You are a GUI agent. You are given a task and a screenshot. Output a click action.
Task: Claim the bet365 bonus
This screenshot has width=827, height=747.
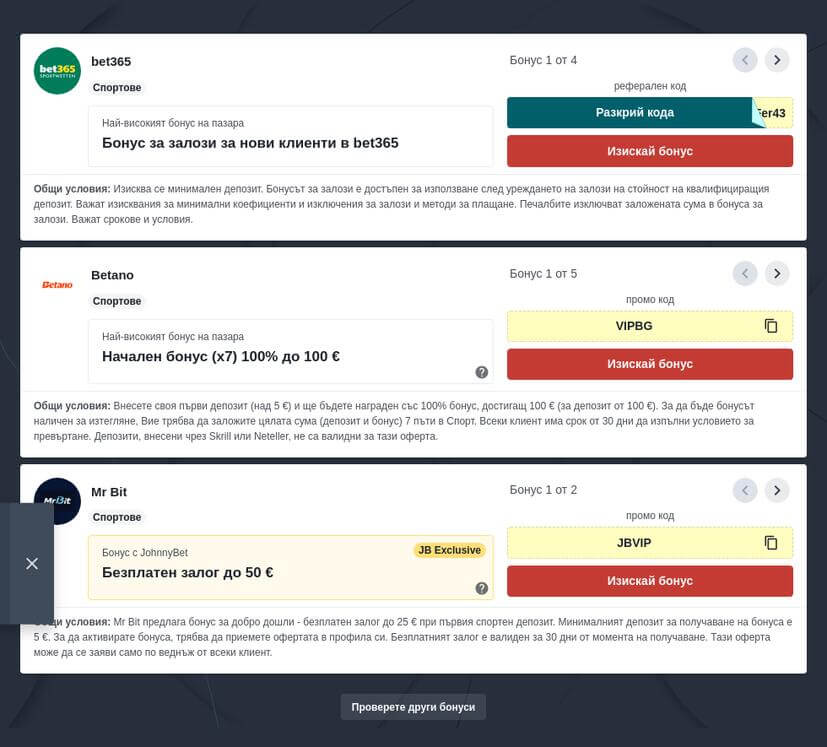[649, 151]
